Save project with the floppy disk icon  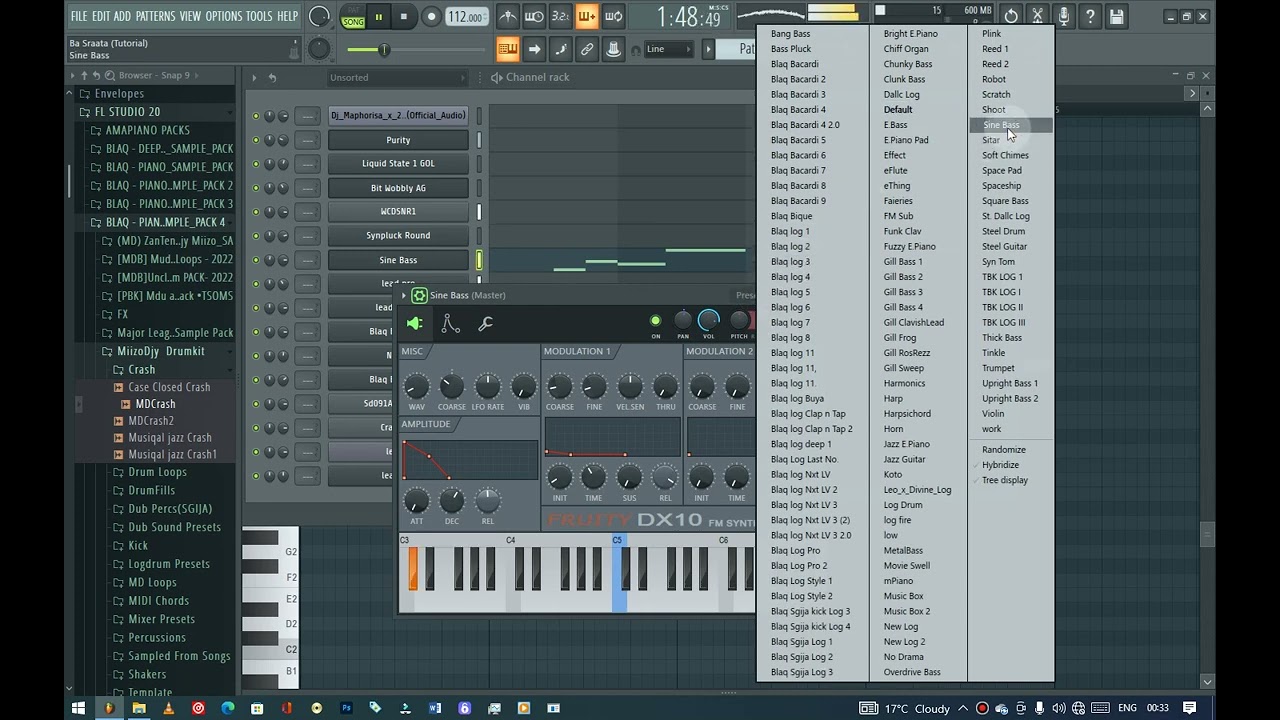1116,16
